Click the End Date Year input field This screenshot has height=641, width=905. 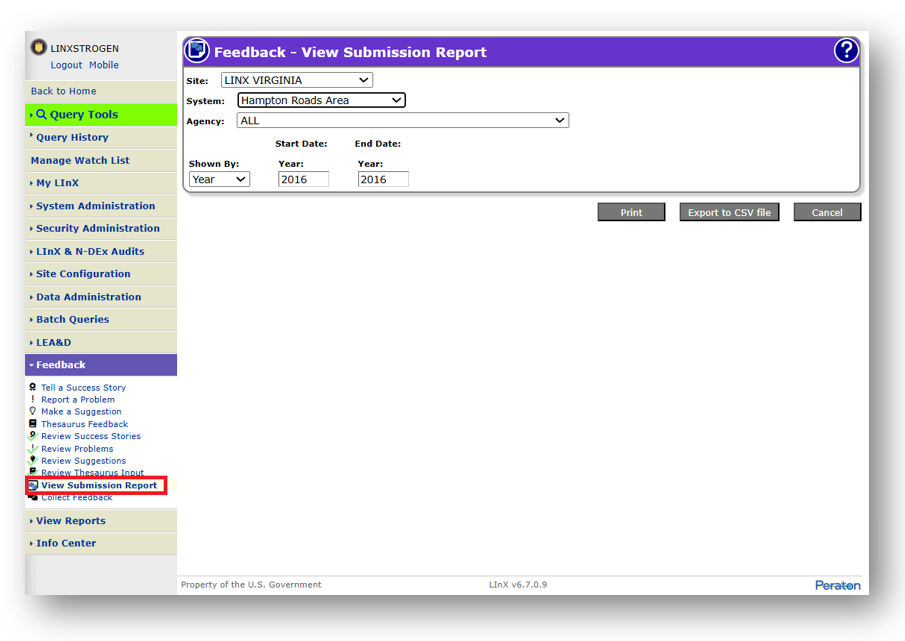click(x=383, y=179)
